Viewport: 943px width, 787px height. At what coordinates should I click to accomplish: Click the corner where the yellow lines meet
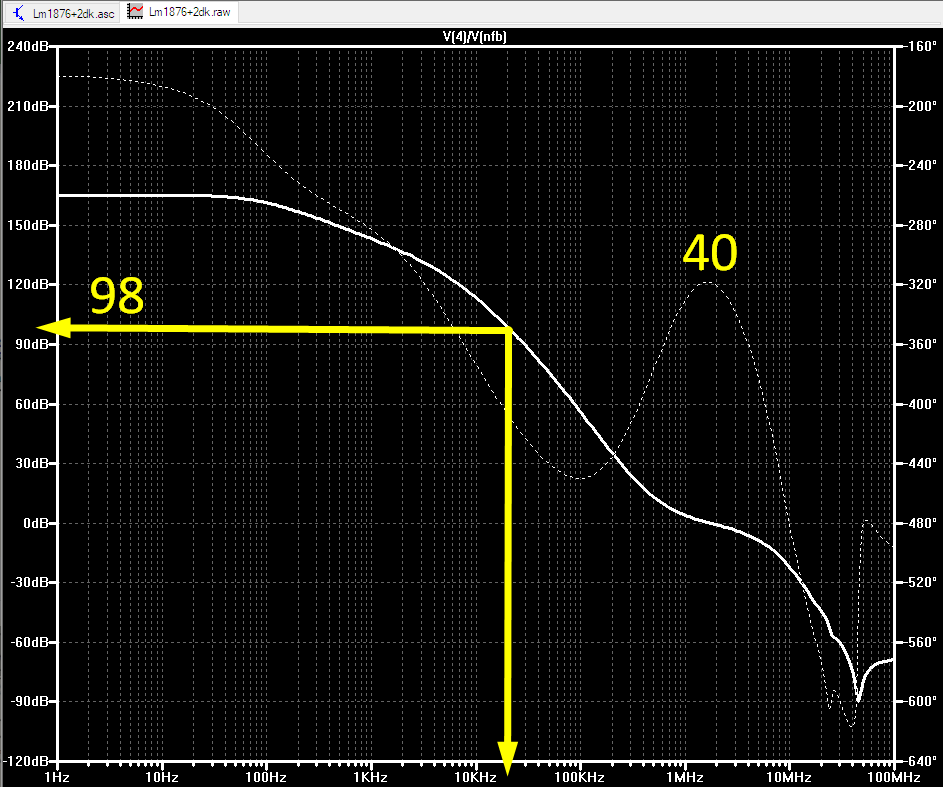509,330
